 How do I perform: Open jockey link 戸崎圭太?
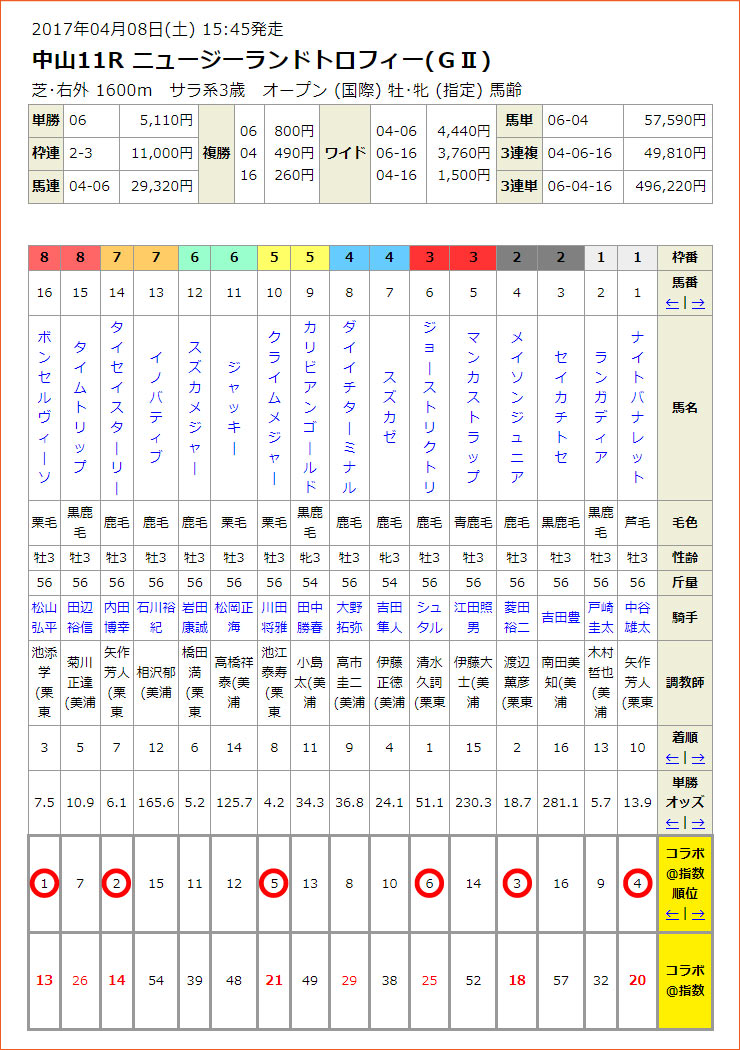[x=601, y=617]
